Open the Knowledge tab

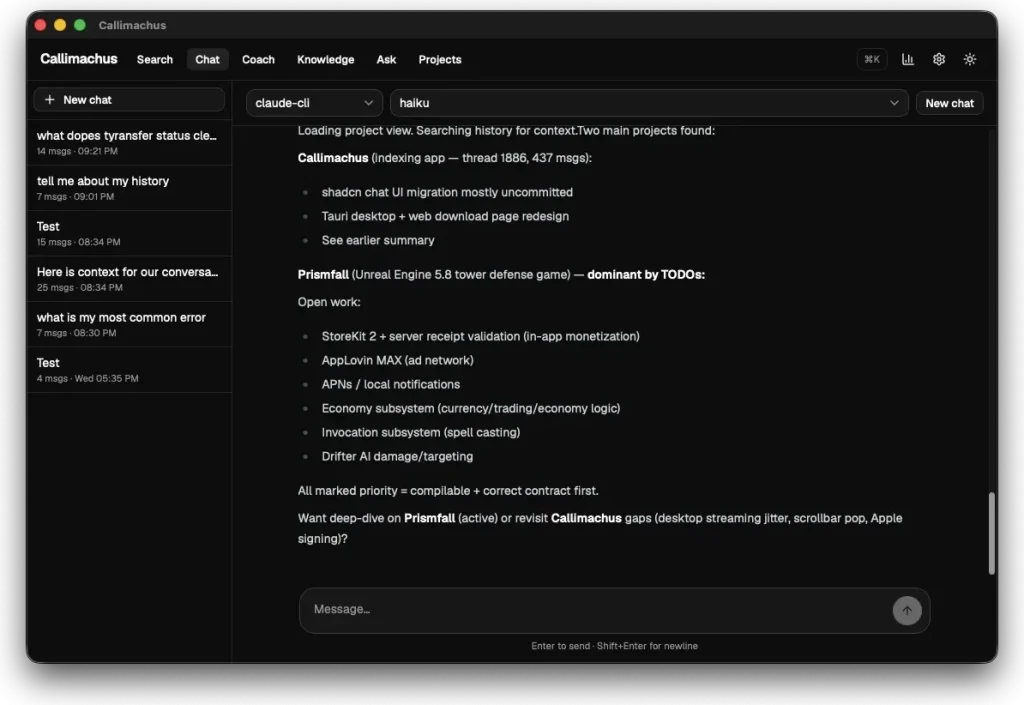pos(325,59)
